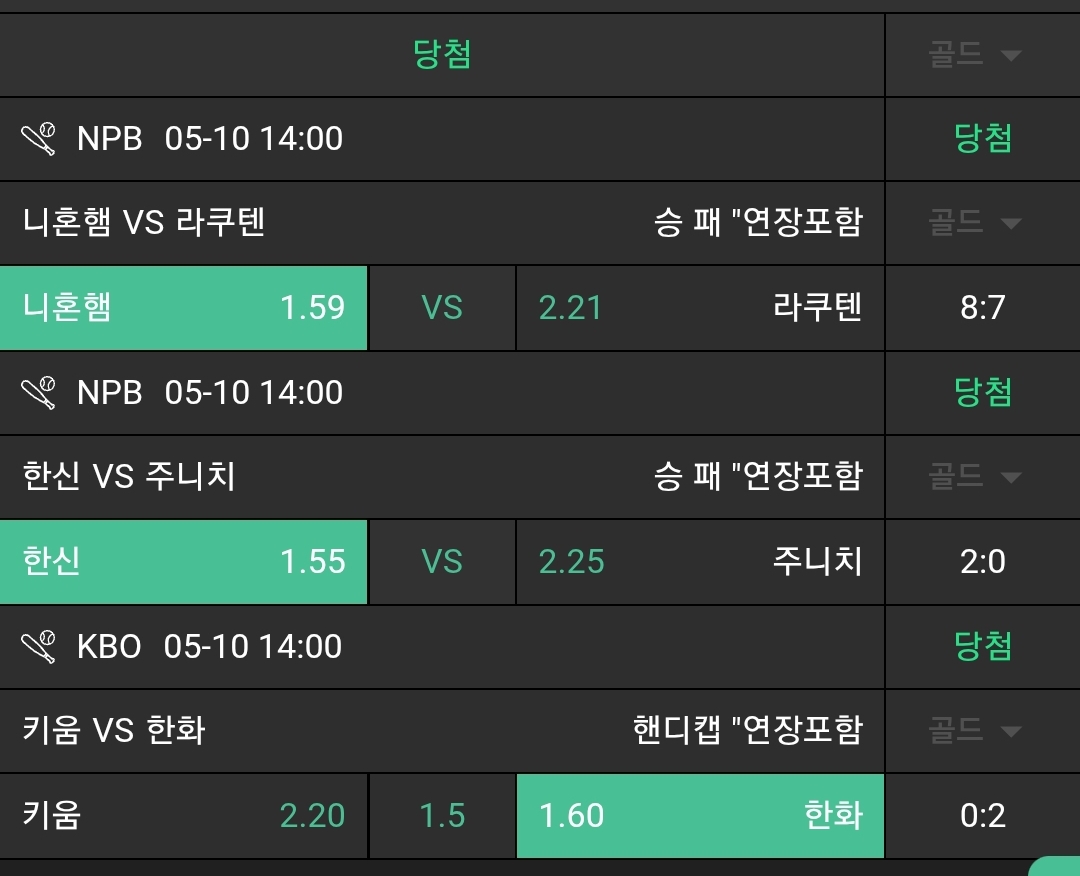Click the 8:7 score cell
Image resolution: width=1080 pixels, height=876 pixels.
(982, 308)
